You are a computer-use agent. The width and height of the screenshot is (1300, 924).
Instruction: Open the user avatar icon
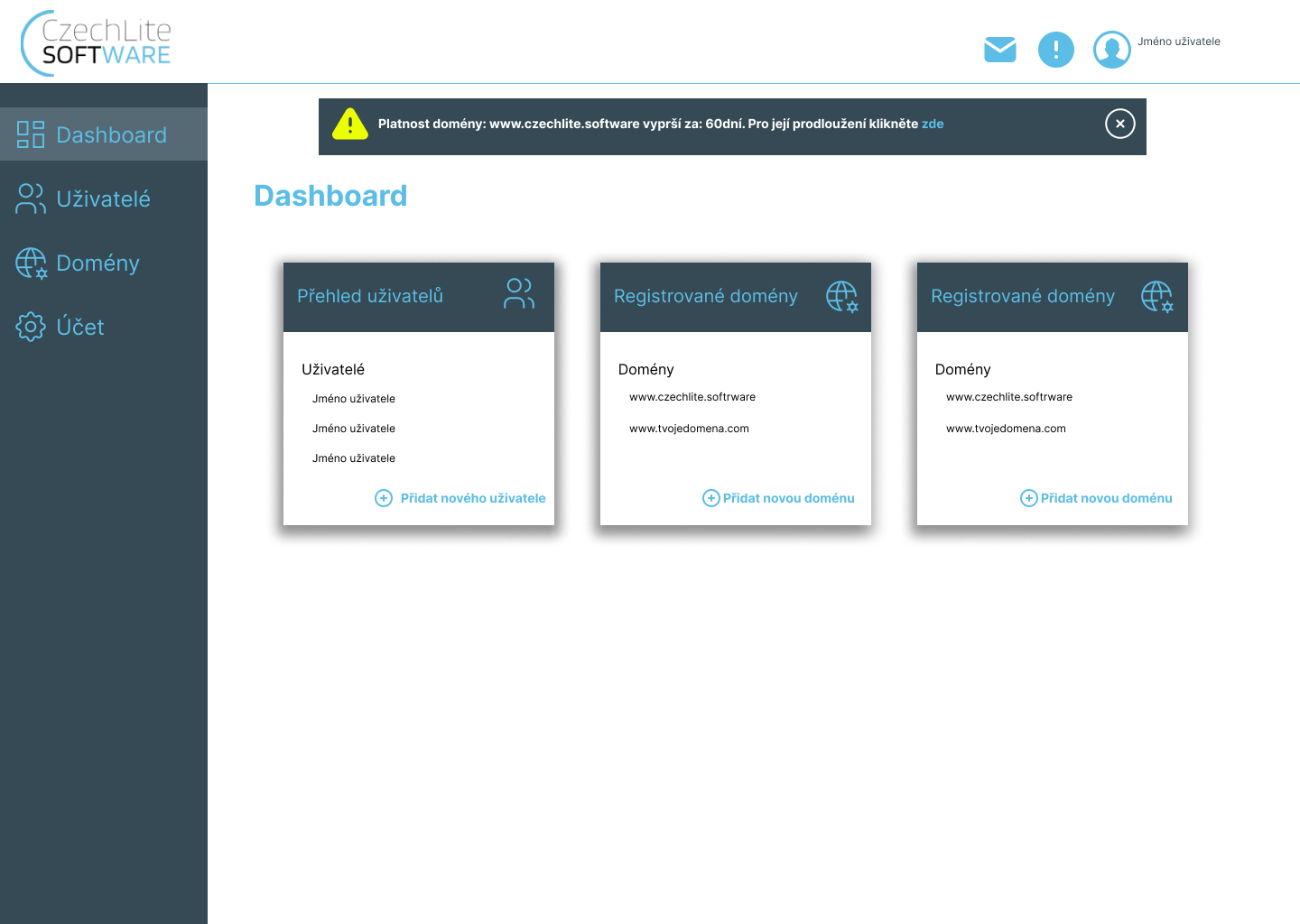[1112, 50]
